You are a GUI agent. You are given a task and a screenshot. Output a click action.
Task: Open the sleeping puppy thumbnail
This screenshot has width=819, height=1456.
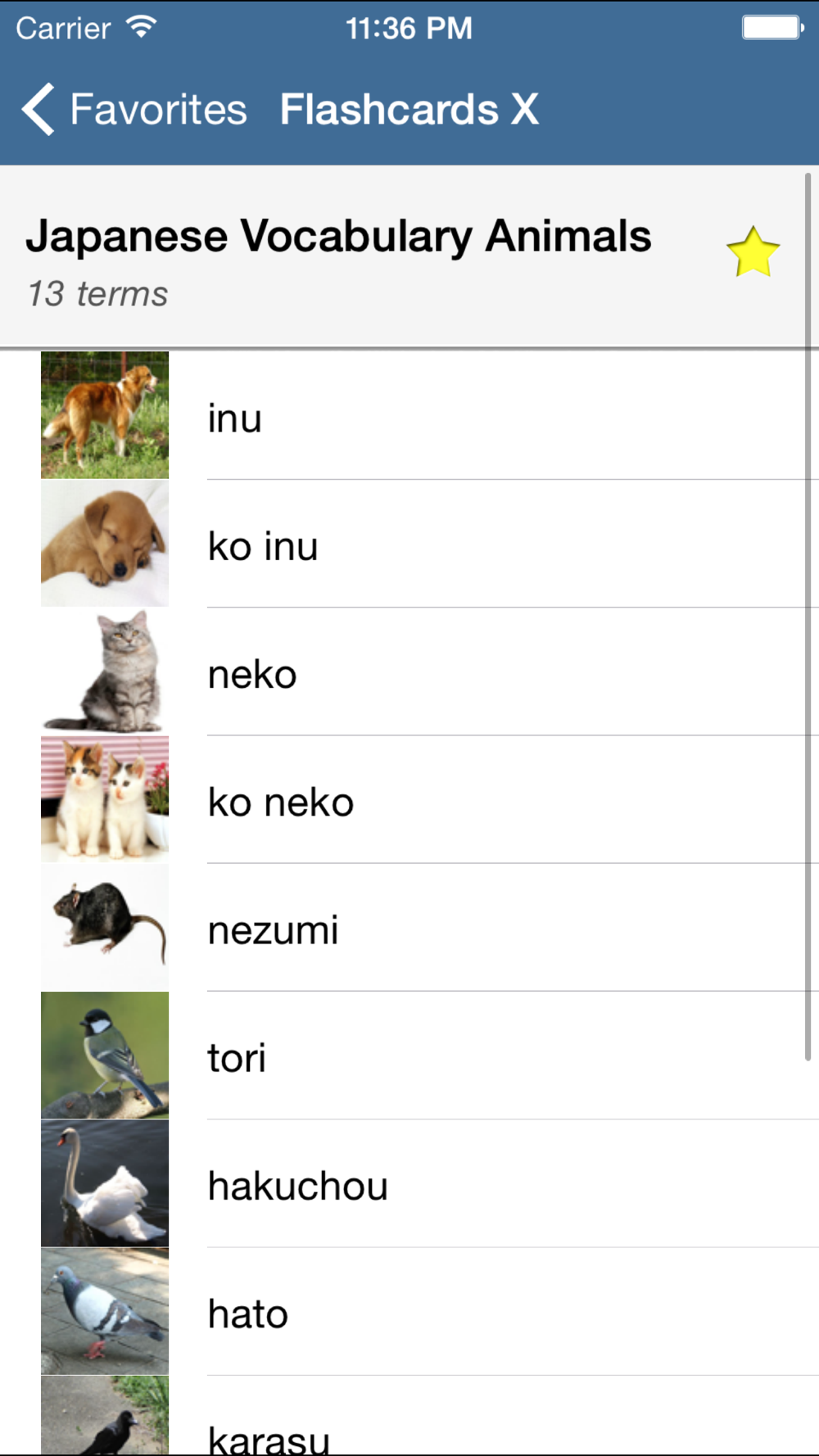[x=105, y=544]
